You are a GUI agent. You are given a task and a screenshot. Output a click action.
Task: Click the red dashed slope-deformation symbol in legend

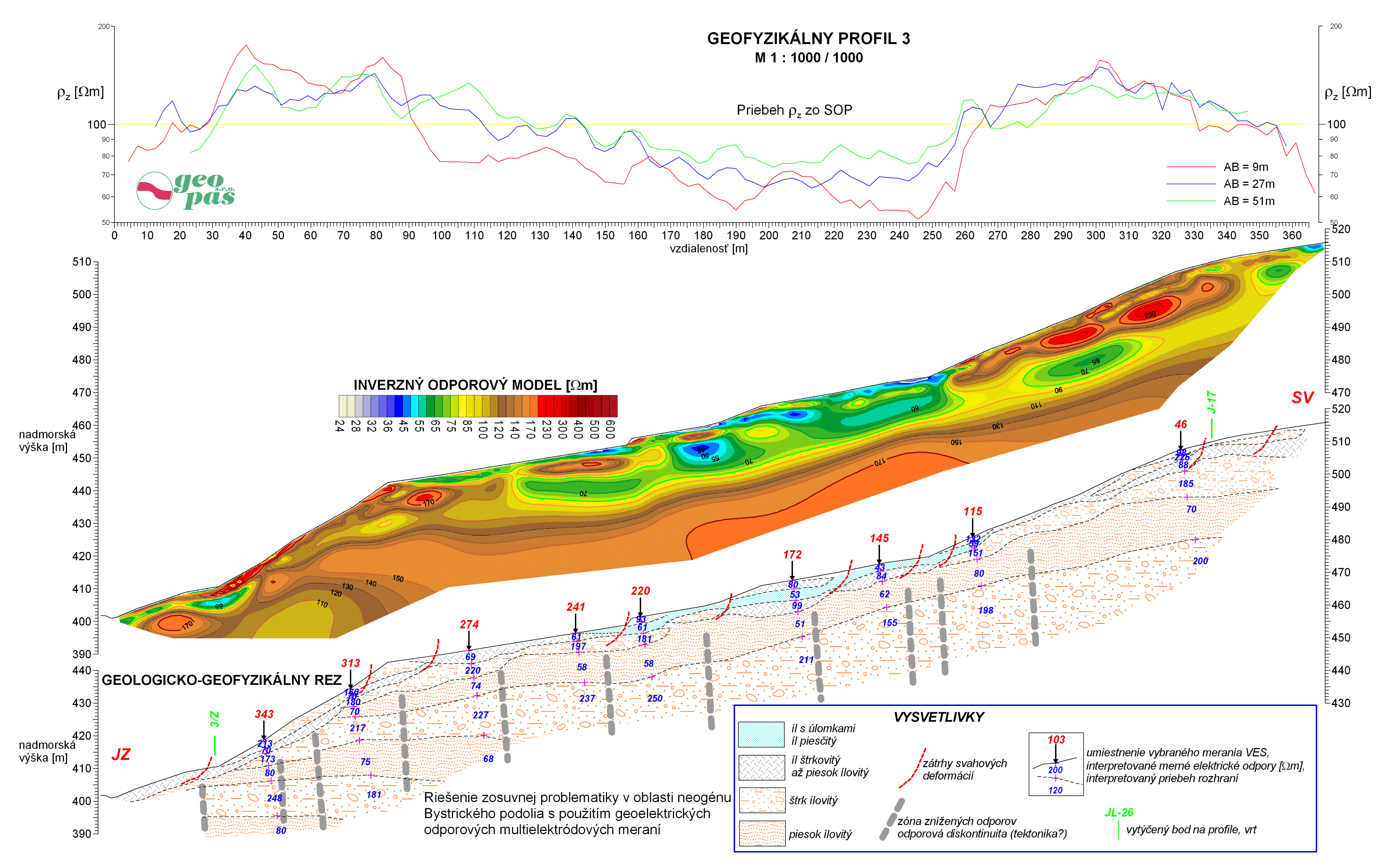point(912,768)
